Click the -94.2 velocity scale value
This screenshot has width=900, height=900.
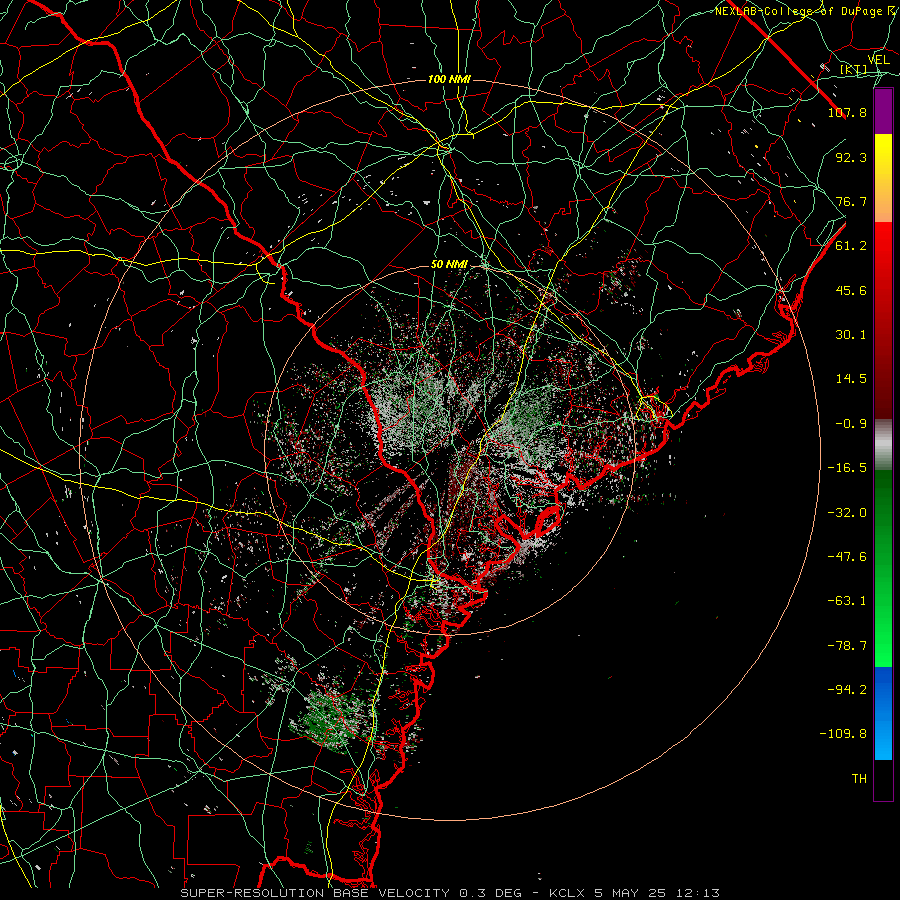pyautogui.click(x=847, y=690)
